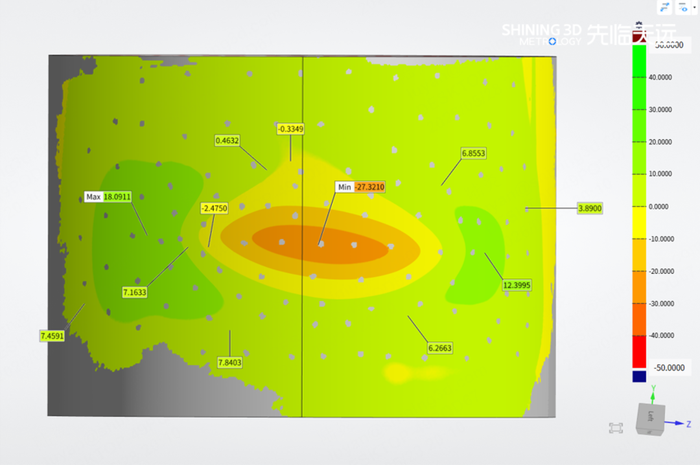Screen dimensions: 700x465
Task: Click the fit-to-view frame icon
Action: coord(616,428)
